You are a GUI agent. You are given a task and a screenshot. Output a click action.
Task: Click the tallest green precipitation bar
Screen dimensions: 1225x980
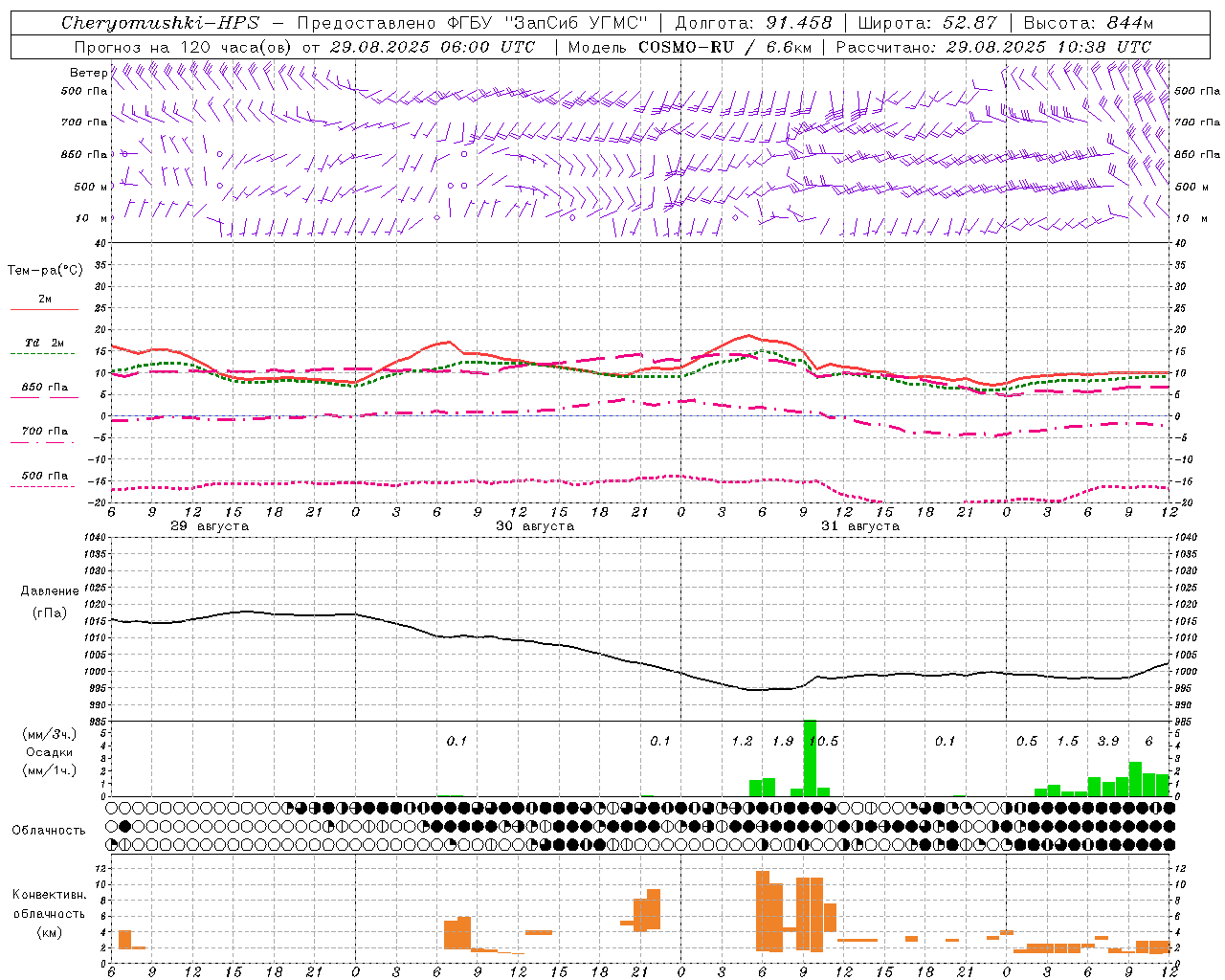pyautogui.click(x=810, y=758)
